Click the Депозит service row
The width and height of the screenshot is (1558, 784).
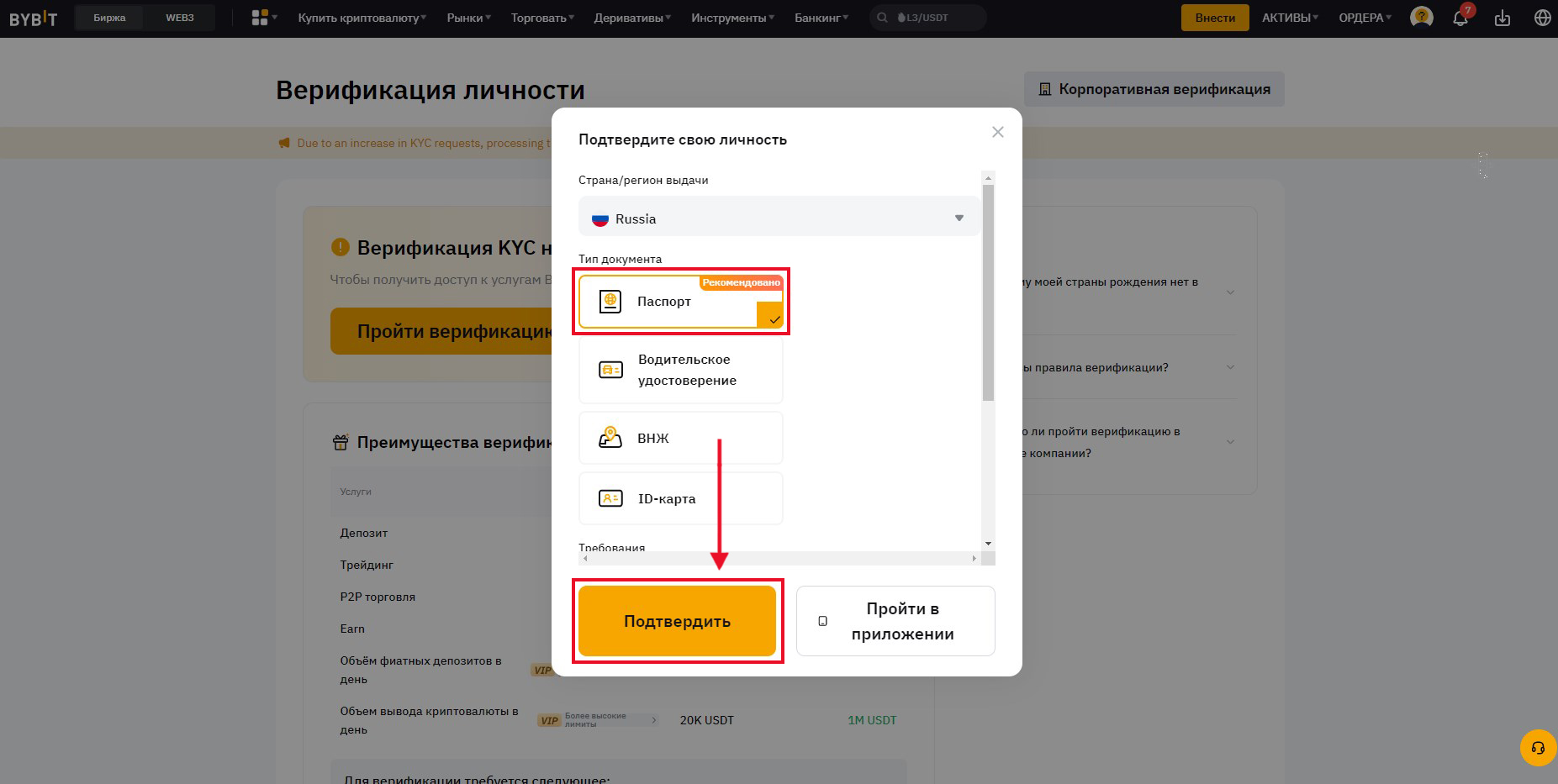(364, 533)
